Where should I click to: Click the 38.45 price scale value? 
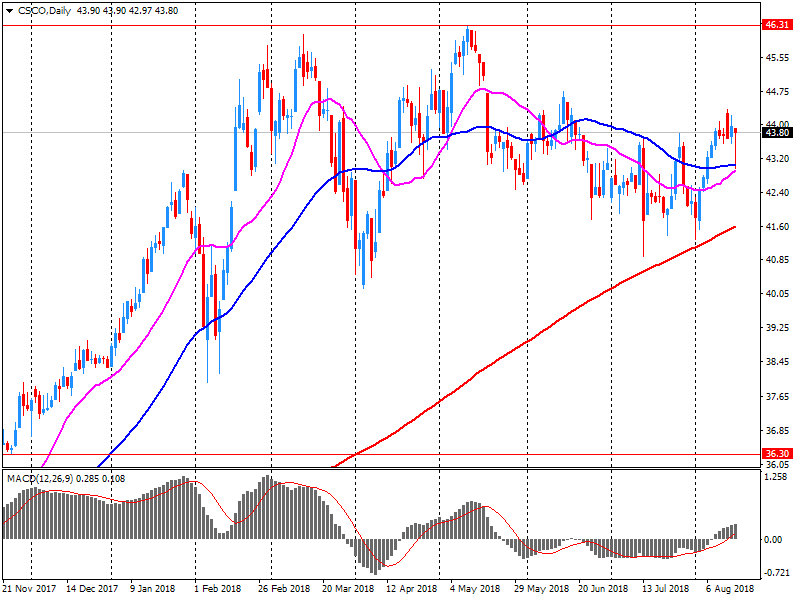click(x=777, y=362)
